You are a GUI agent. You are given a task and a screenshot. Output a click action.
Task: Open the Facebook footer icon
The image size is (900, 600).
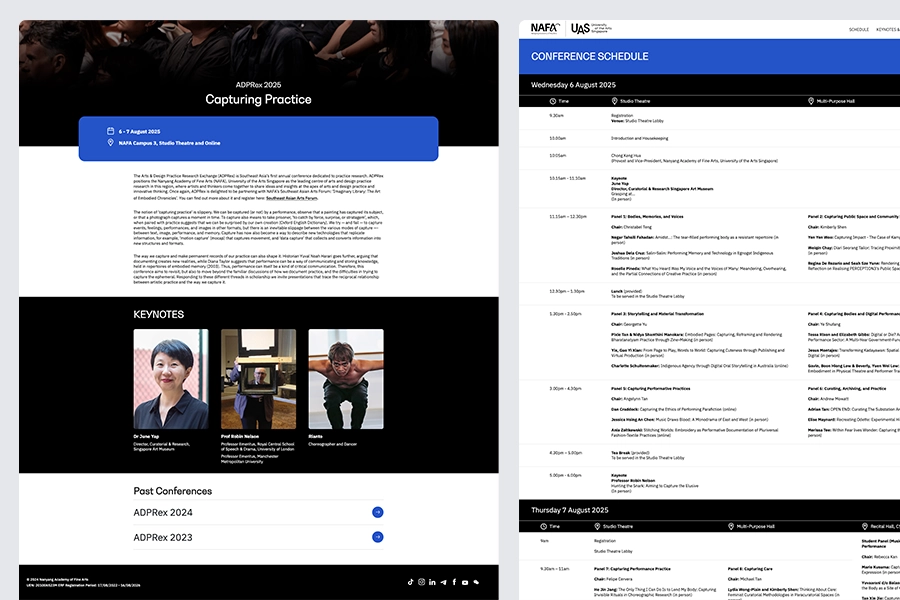pos(454,581)
